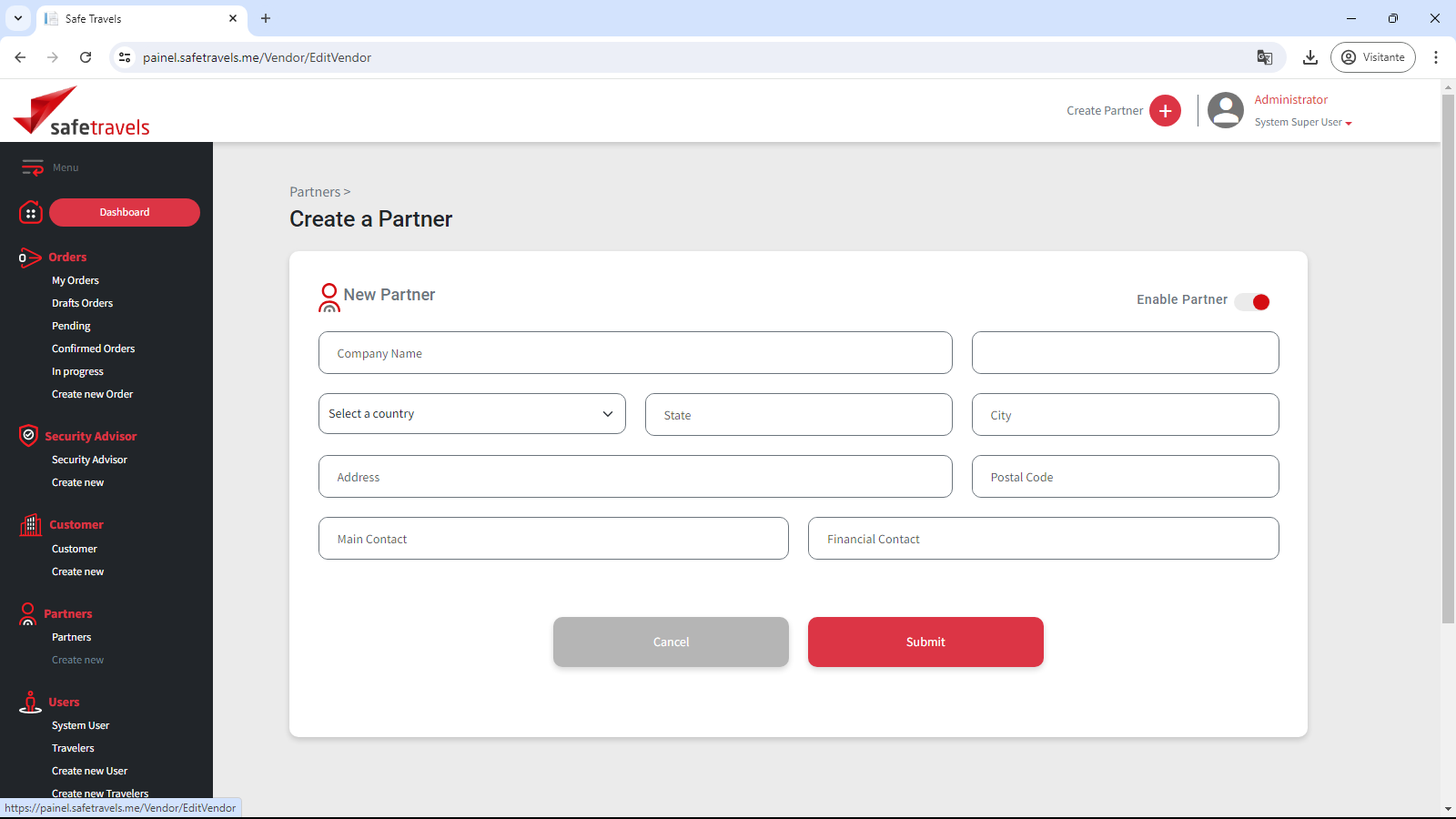
Task: Click the Security Advisor shield icon
Action: (29, 436)
